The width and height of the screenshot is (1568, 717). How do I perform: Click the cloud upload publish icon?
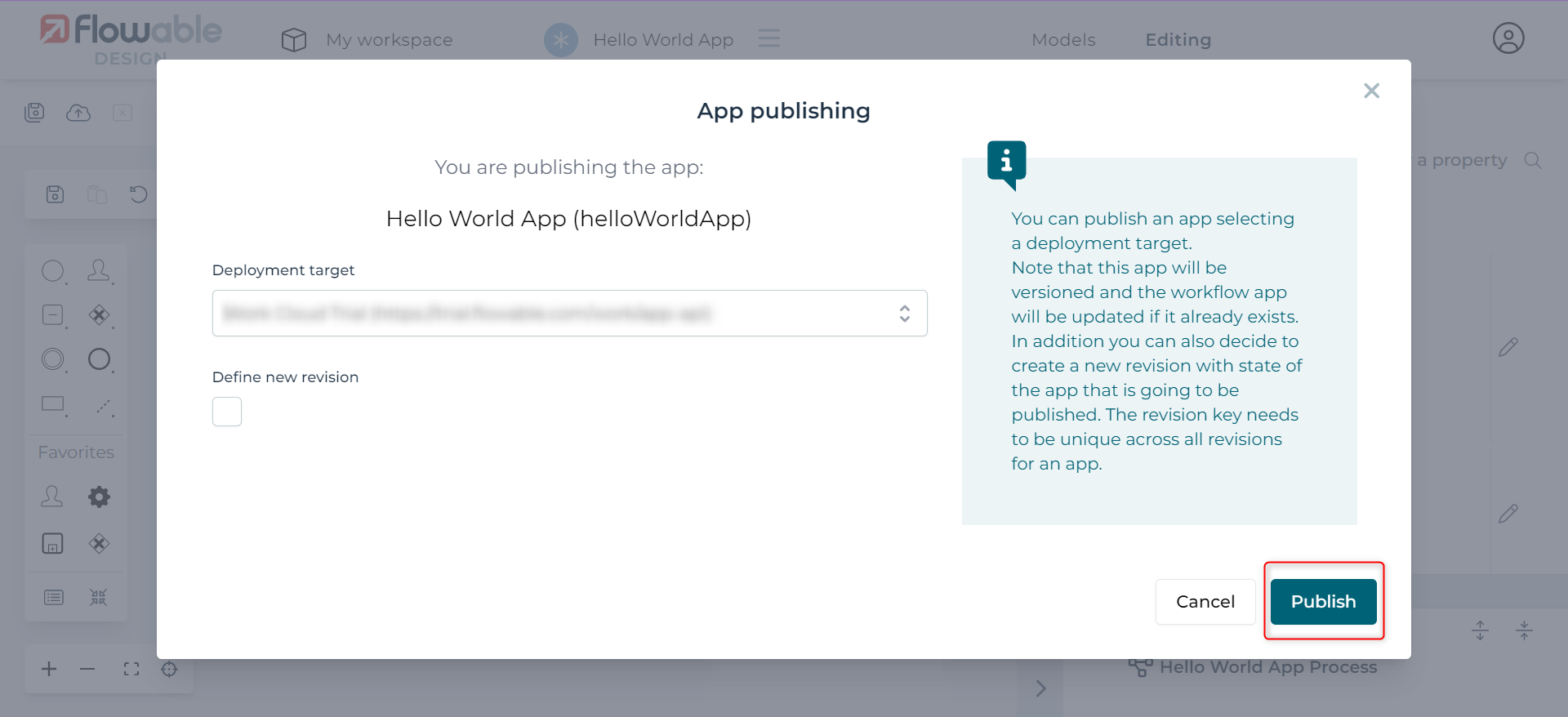point(78,113)
